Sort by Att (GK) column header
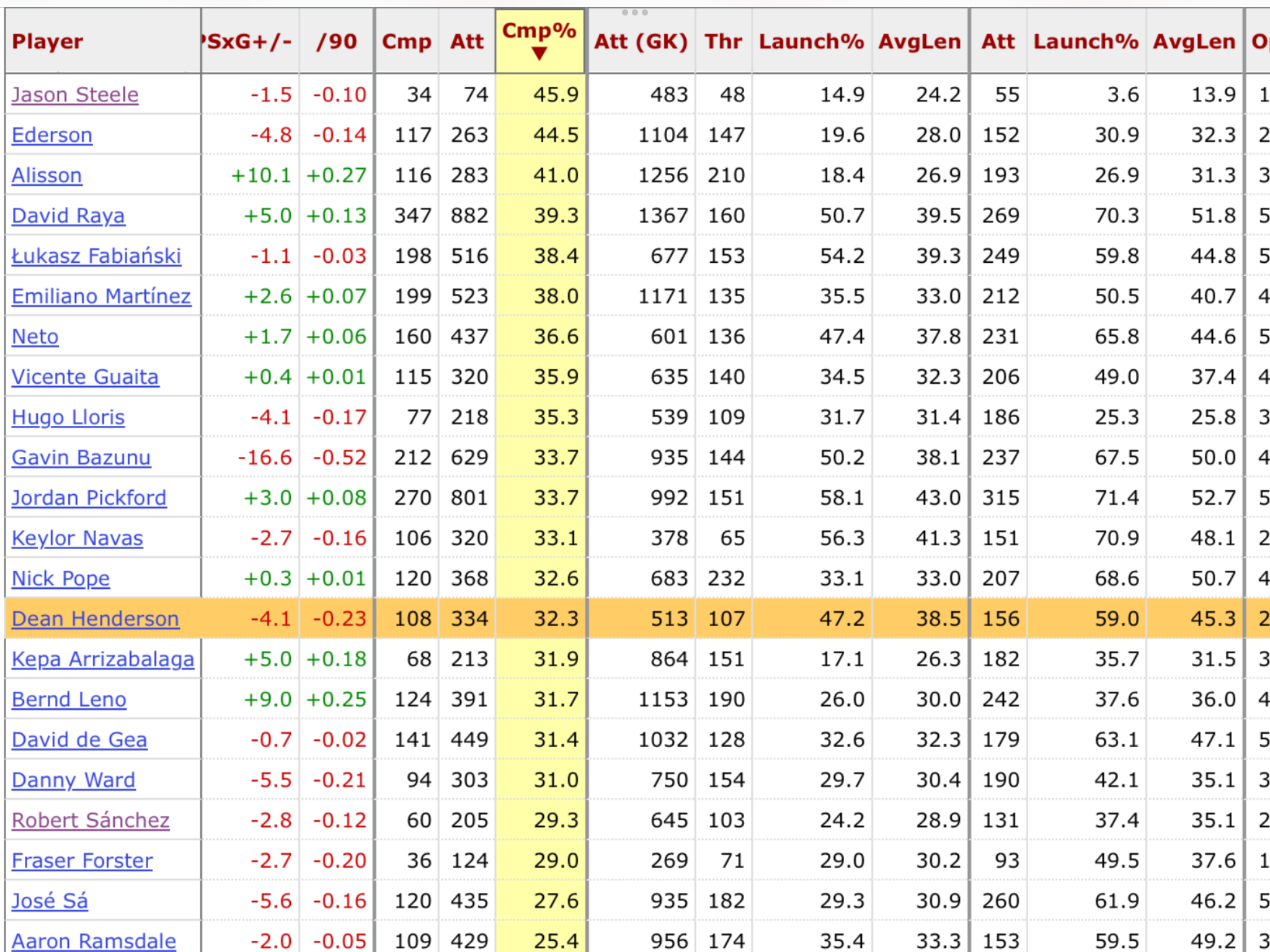1270x952 pixels. [x=641, y=42]
